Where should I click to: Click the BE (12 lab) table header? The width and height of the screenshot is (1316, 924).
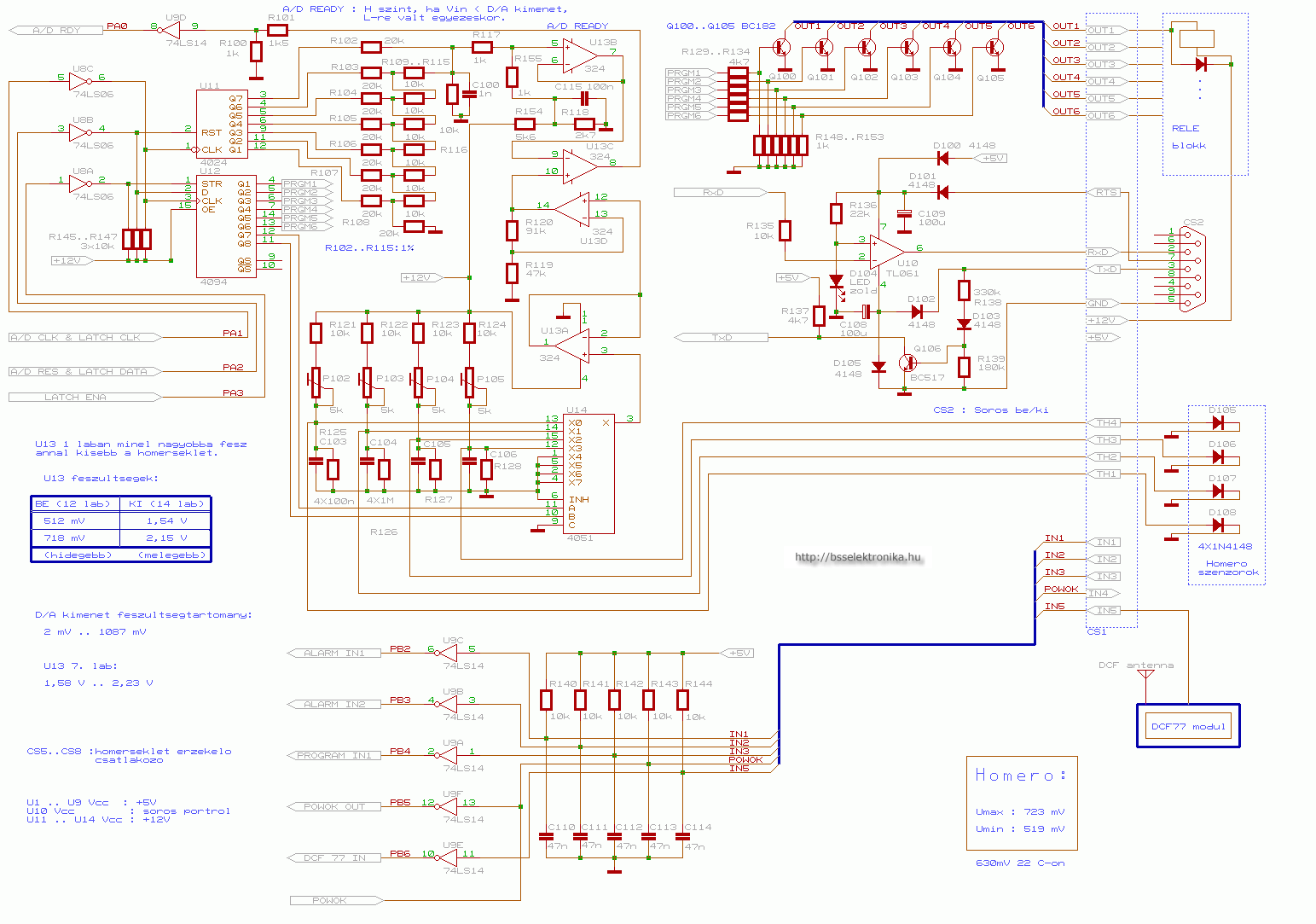(75, 503)
